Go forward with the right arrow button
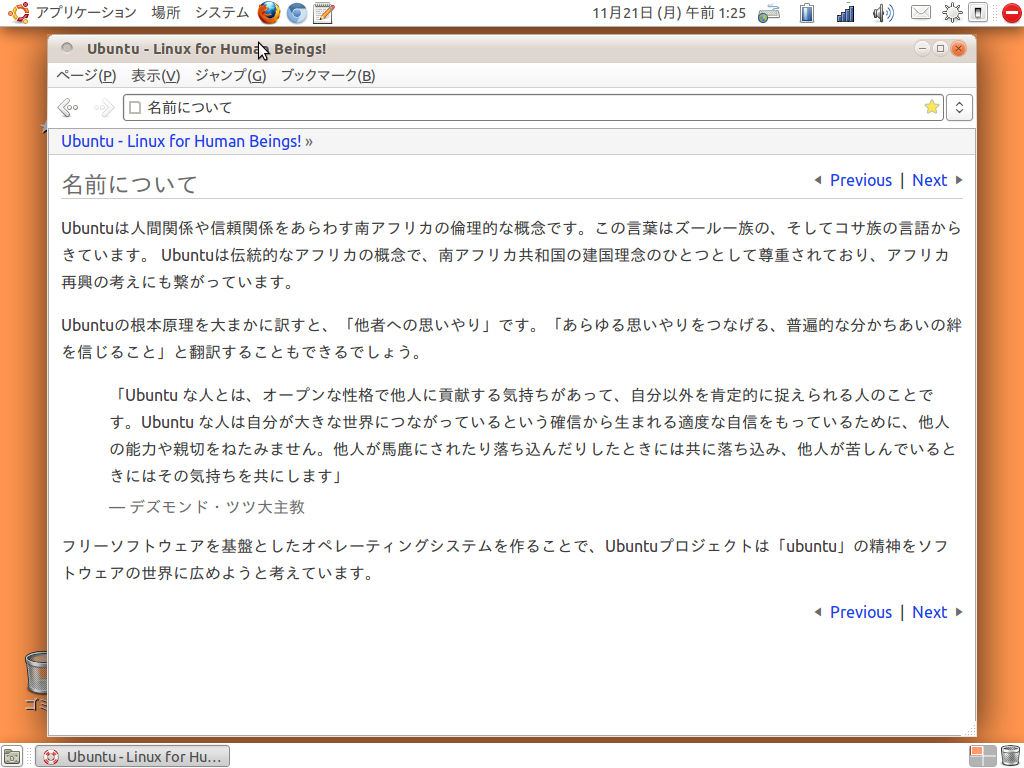The image size is (1024, 768). [x=104, y=107]
